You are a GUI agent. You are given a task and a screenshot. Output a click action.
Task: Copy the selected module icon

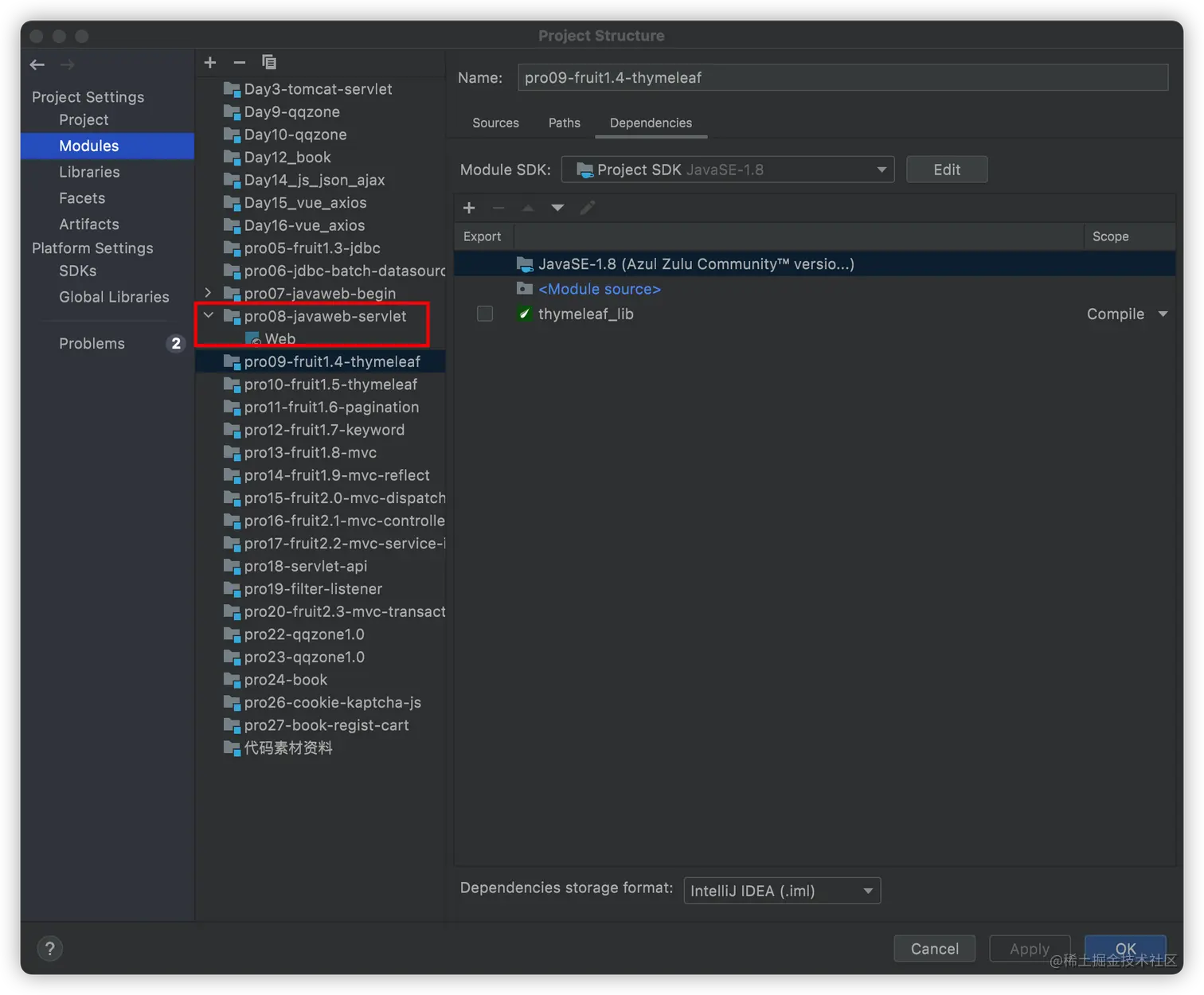coord(269,62)
